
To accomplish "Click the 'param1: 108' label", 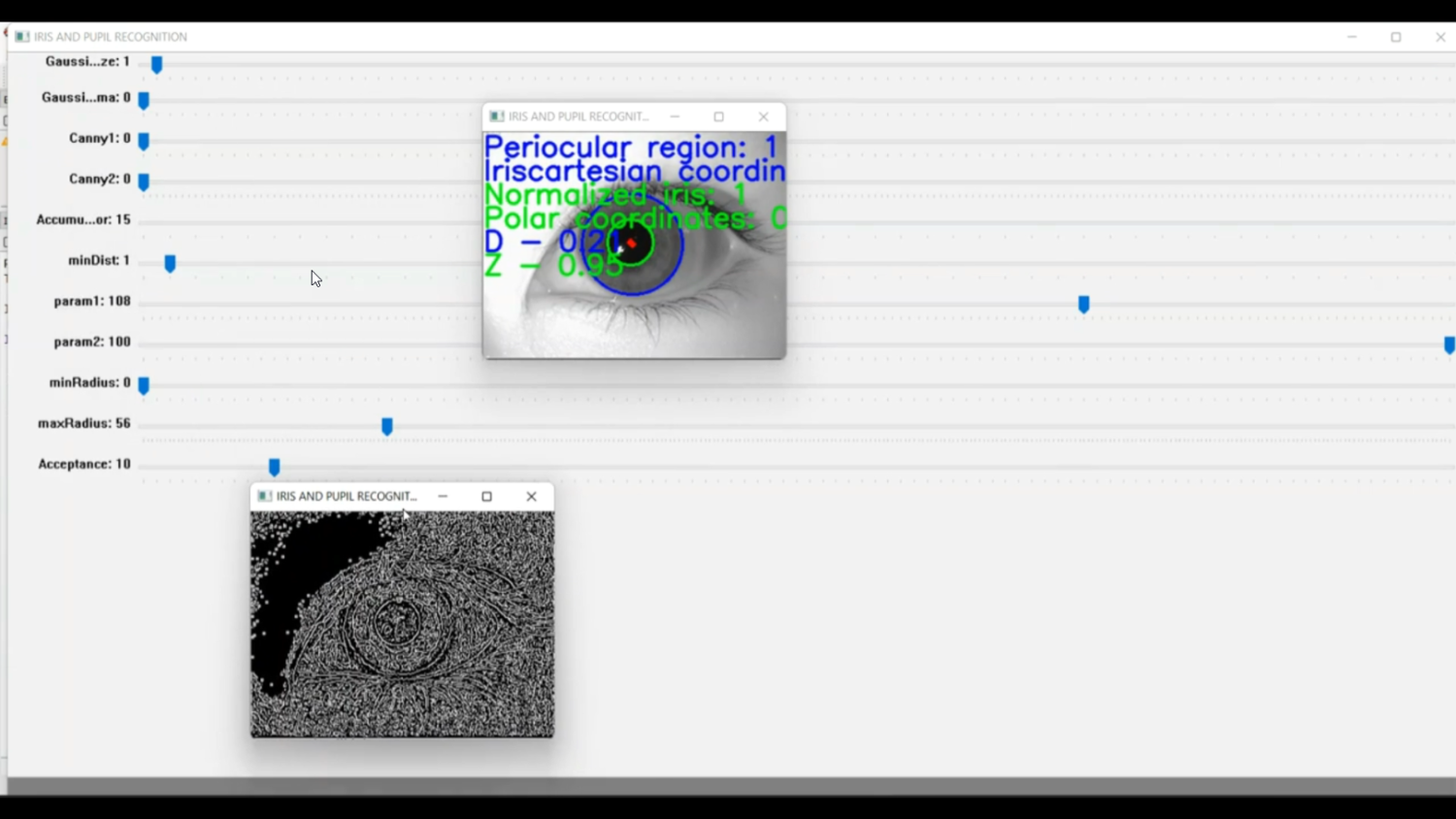I will (92, 301).
